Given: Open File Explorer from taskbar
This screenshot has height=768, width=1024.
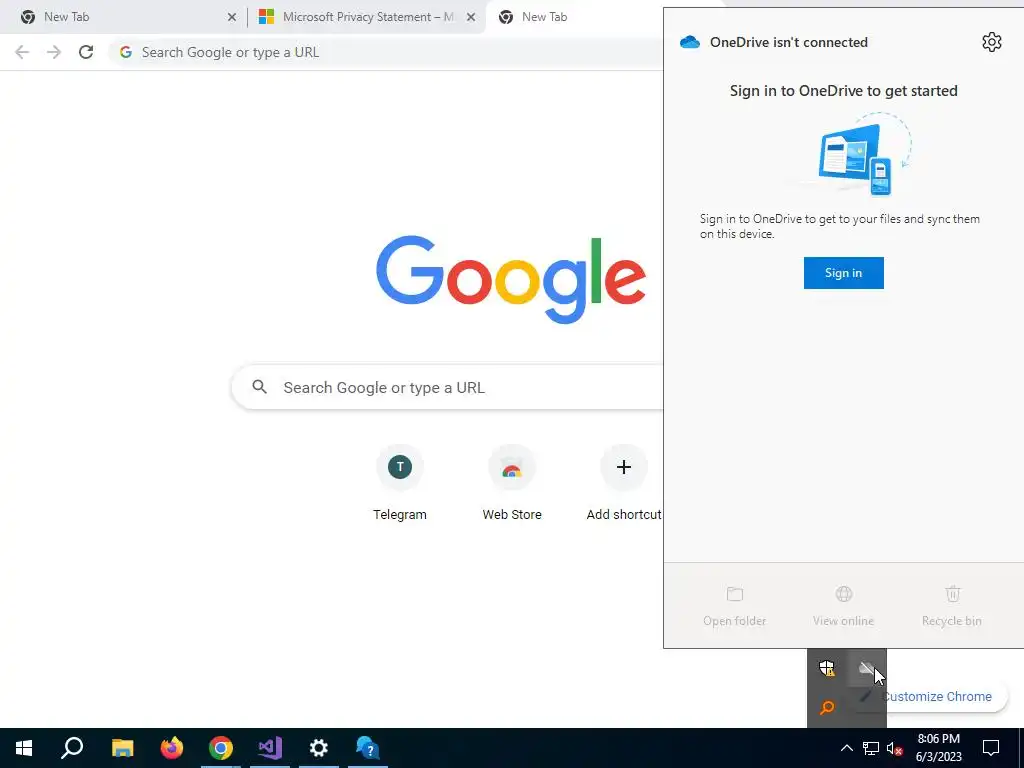Looking at the screenshot, I should pyautogui.click(x=122, y=748).
